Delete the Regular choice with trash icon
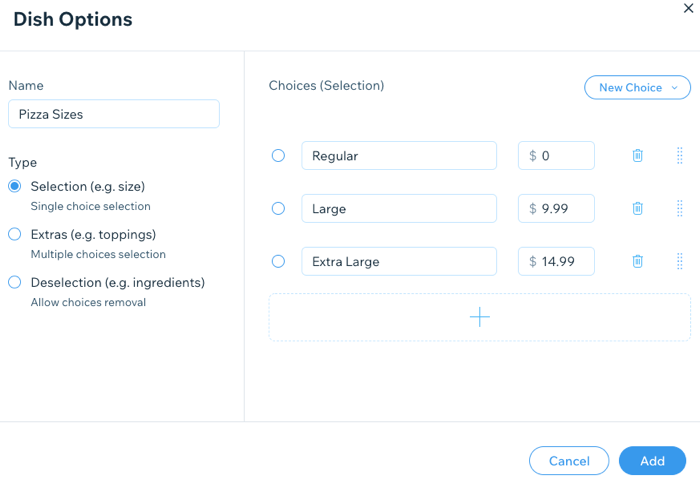This screenshot has height=480, width=700. 637,155
